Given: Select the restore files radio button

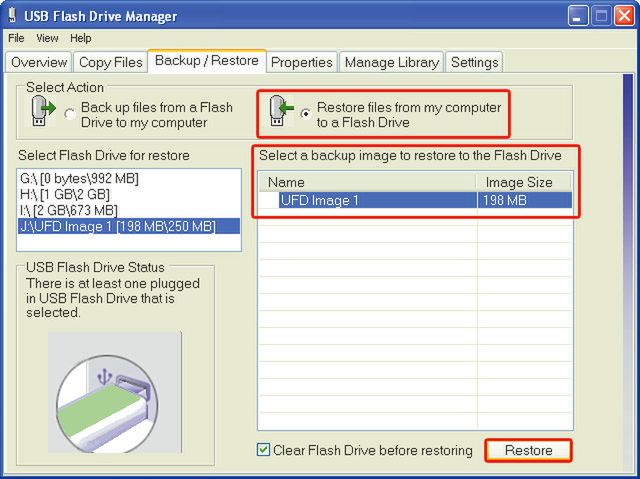Looking at the screenshot, I should click(x=305, y=114).
